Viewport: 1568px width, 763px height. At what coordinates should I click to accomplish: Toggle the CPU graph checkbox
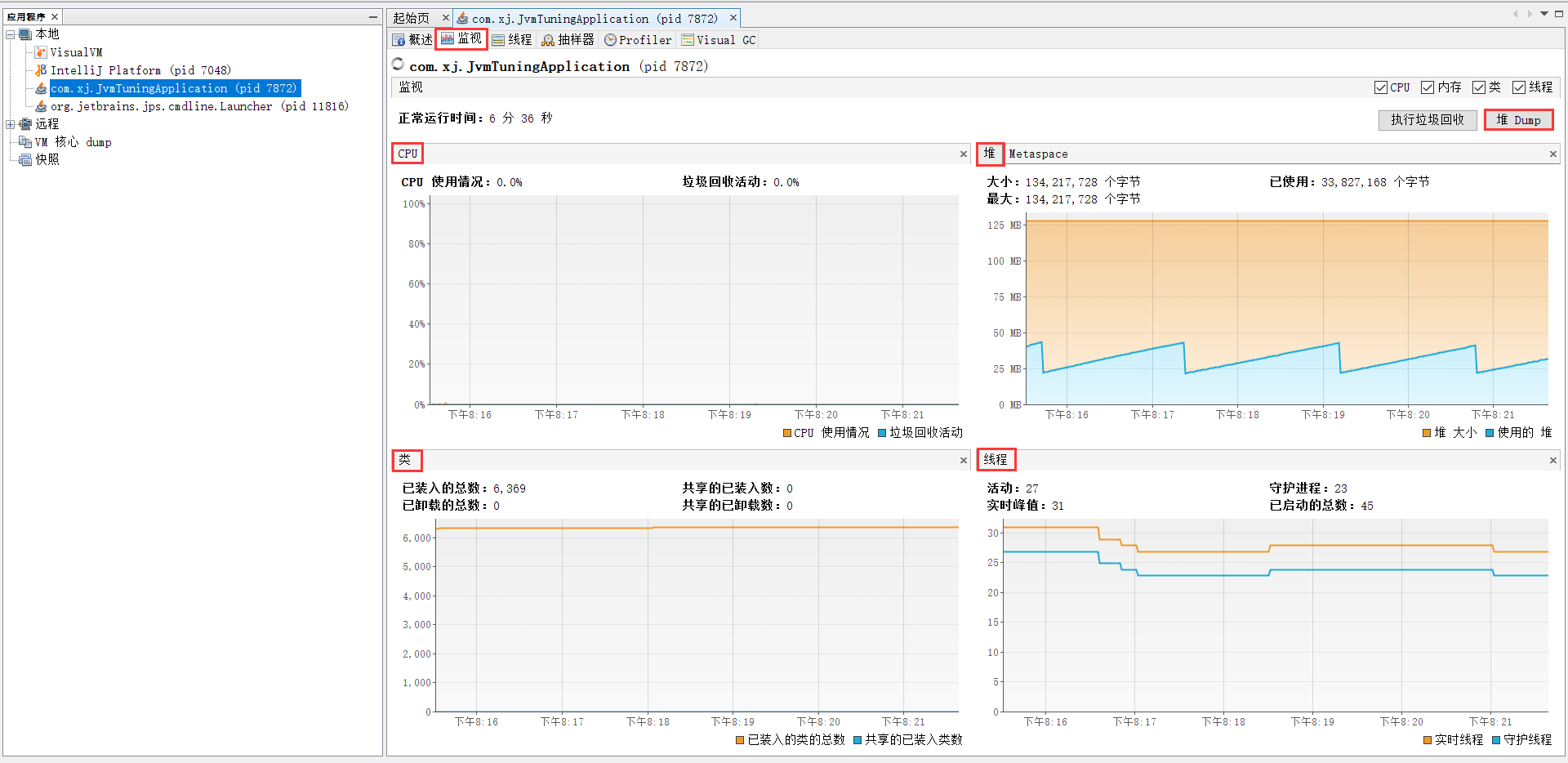tap(1381, 87)
